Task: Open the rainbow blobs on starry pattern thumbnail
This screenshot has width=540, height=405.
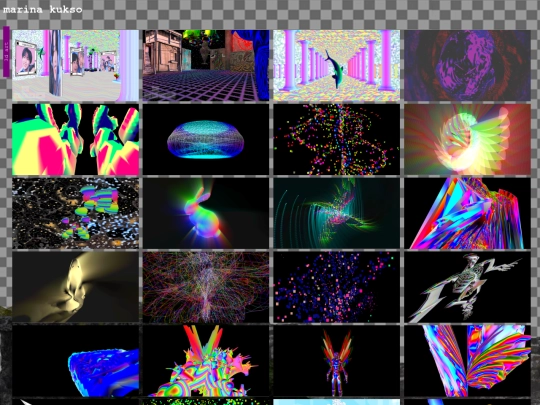Action: [x=75, y=213]
